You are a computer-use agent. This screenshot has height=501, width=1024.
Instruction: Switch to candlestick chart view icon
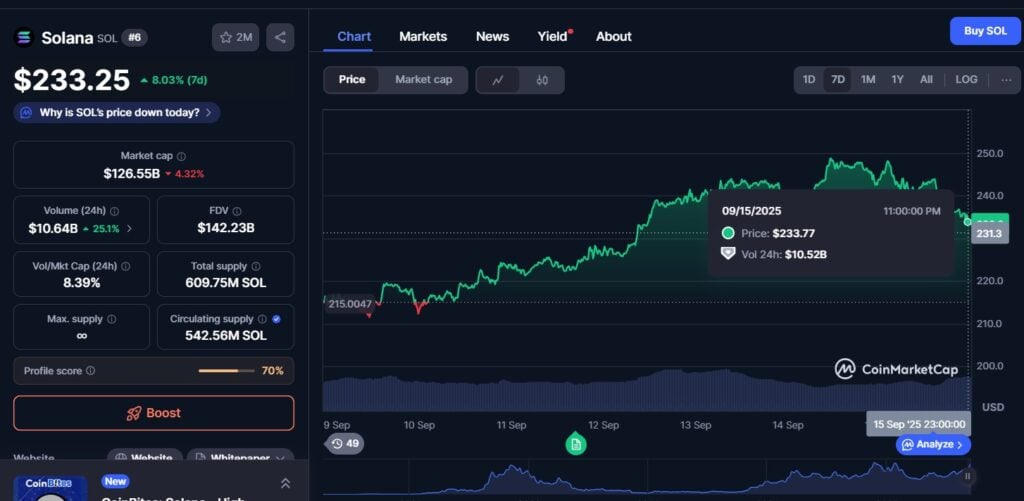[542, 80]
